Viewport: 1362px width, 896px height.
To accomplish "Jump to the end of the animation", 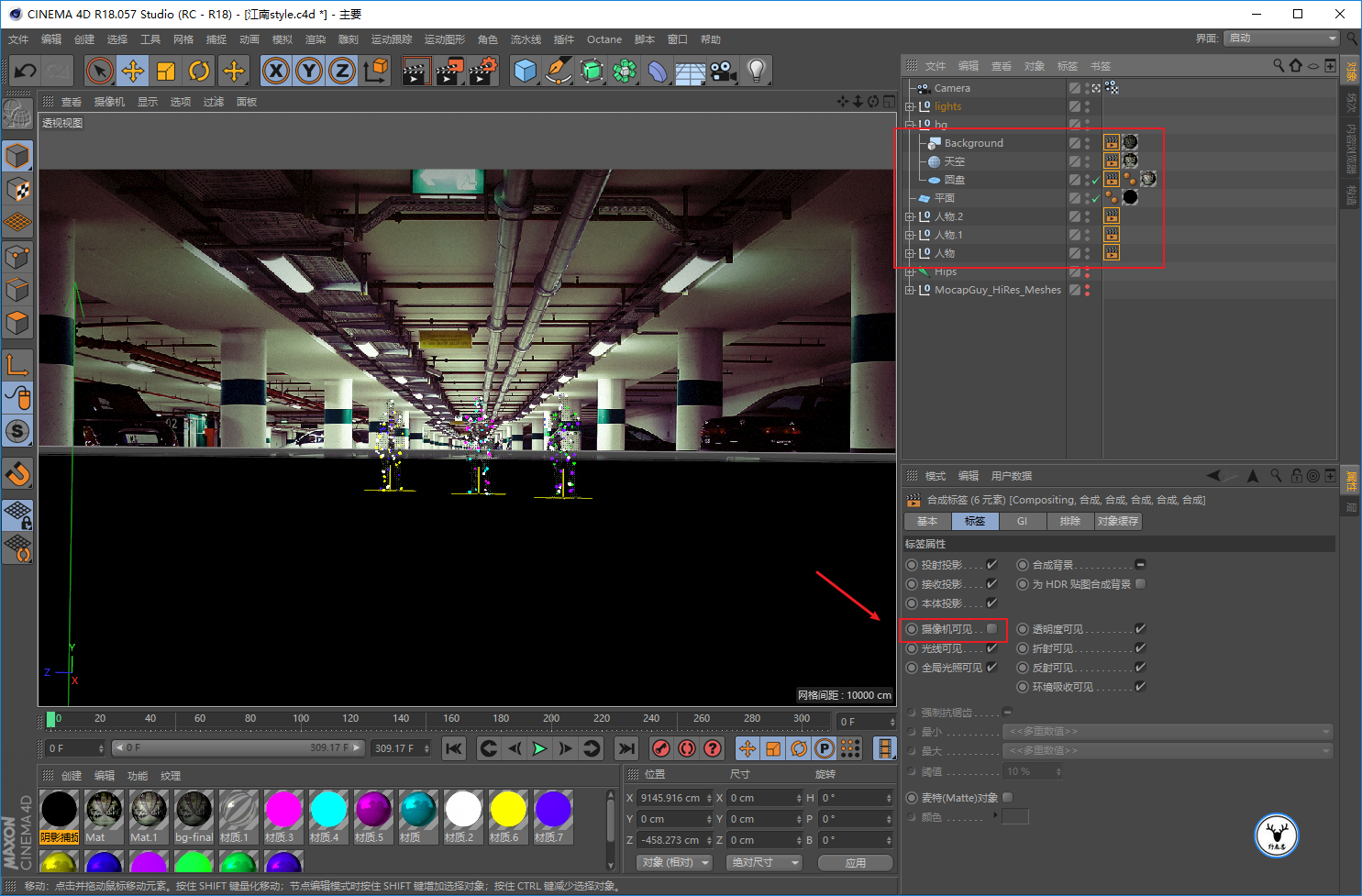I will point(626,748).
